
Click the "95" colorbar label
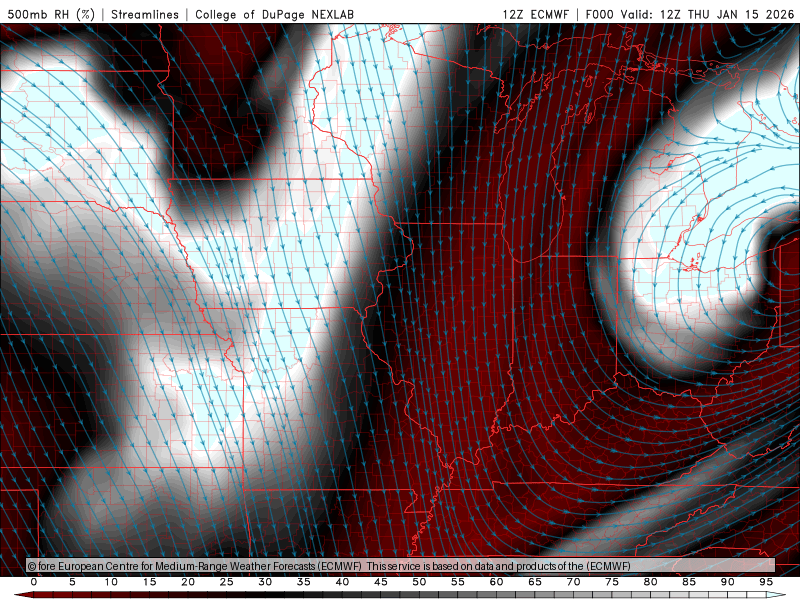766,582
